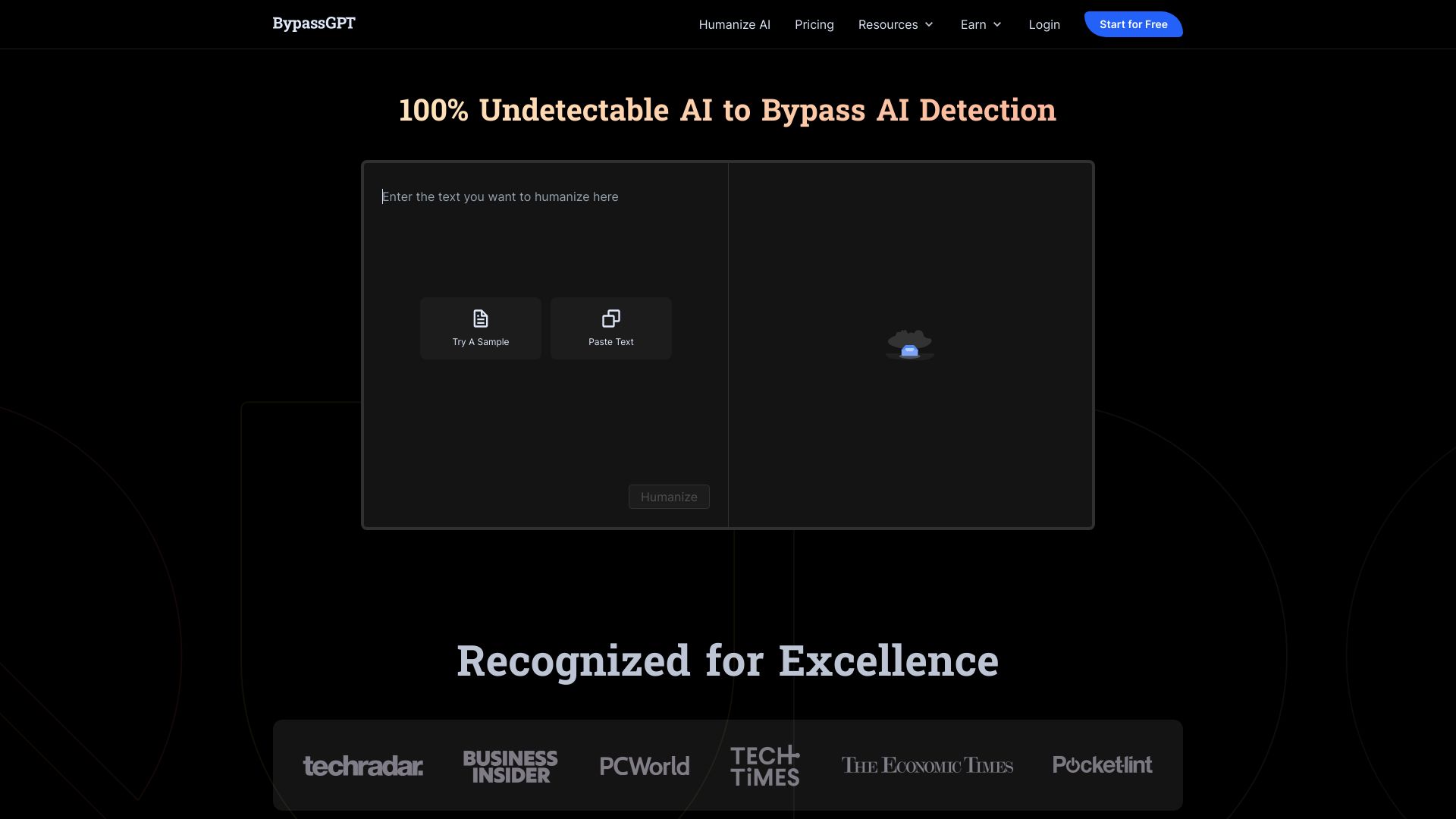This screenshot has width=1456, height=819.
Task: Click the document icon above Try A Sample
Action: tap(480, 318)
